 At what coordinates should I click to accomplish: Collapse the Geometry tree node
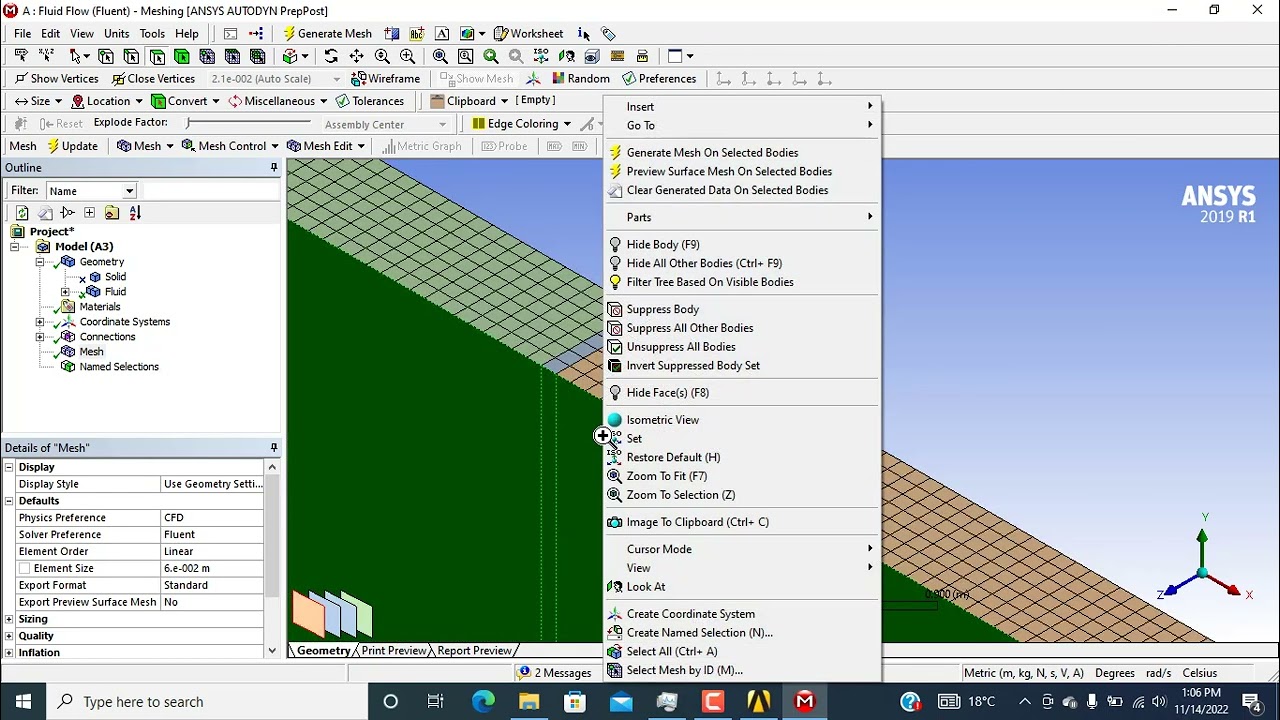click(x=40, y=262)
